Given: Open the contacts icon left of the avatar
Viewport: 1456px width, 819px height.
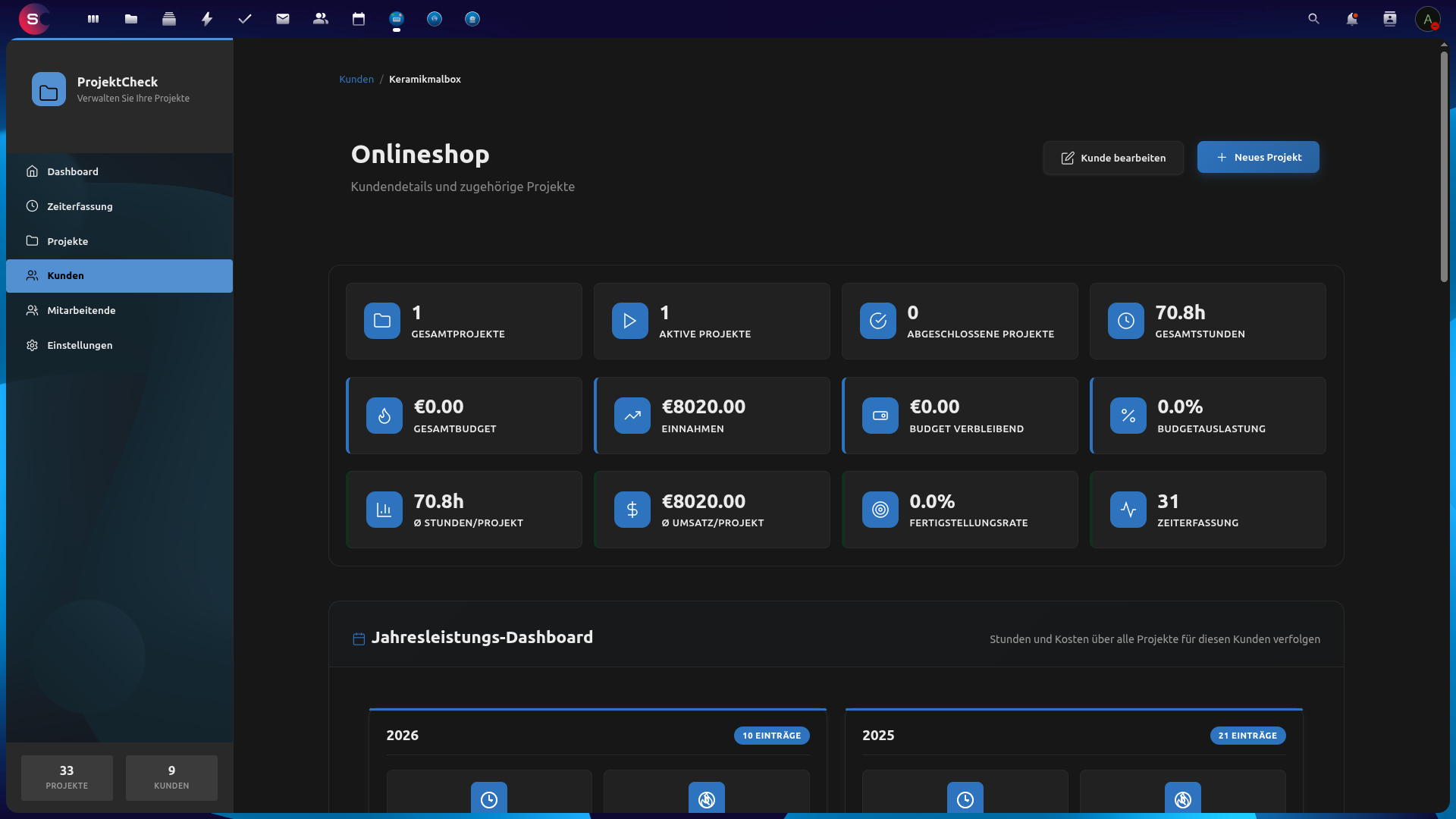Looking at the screenshot, I should coord(1390,19).
